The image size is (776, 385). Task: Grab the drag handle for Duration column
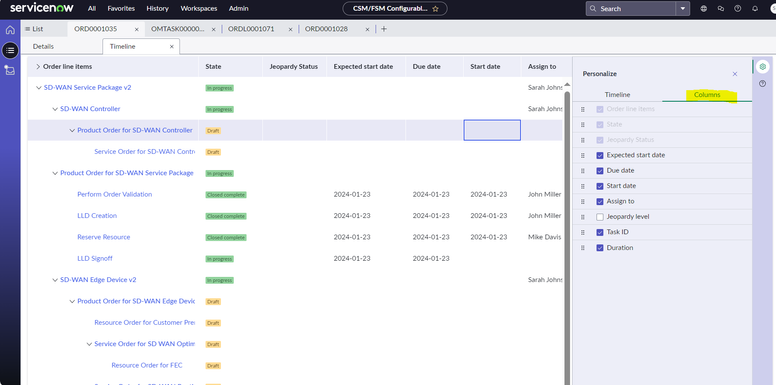pyautogui.click(x=582, y=248)
